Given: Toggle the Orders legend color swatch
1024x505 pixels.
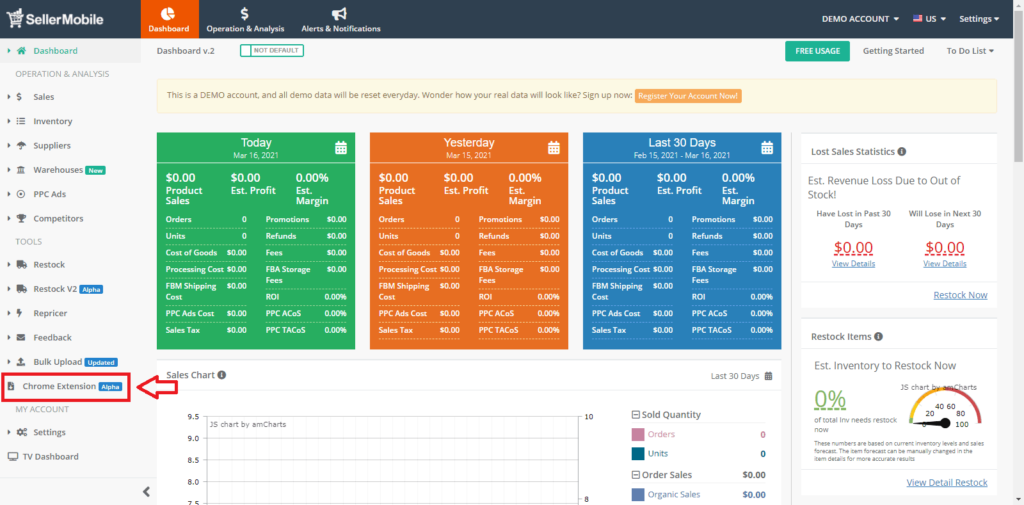Looking at the screenshot, I should (637, 434).
